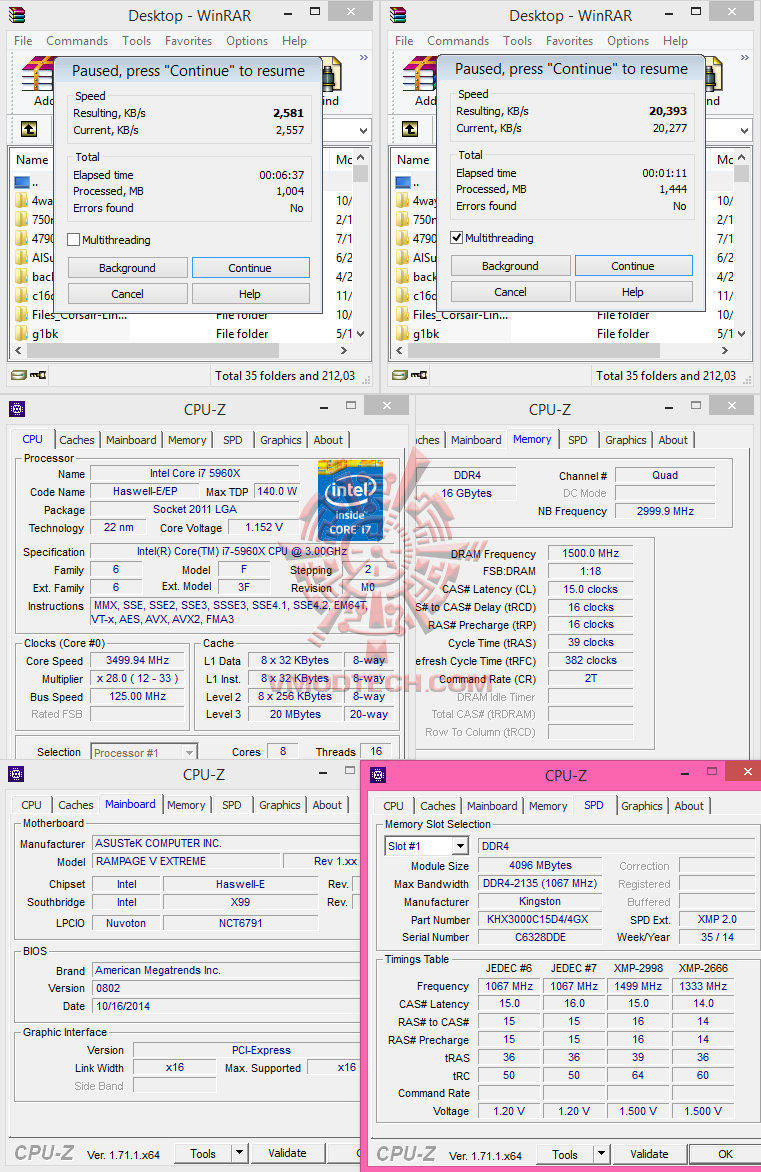761x1172 pixels.
Task: Click the CPU-Z title icon in the Mainboard window
Action: (x=16, y=774)
